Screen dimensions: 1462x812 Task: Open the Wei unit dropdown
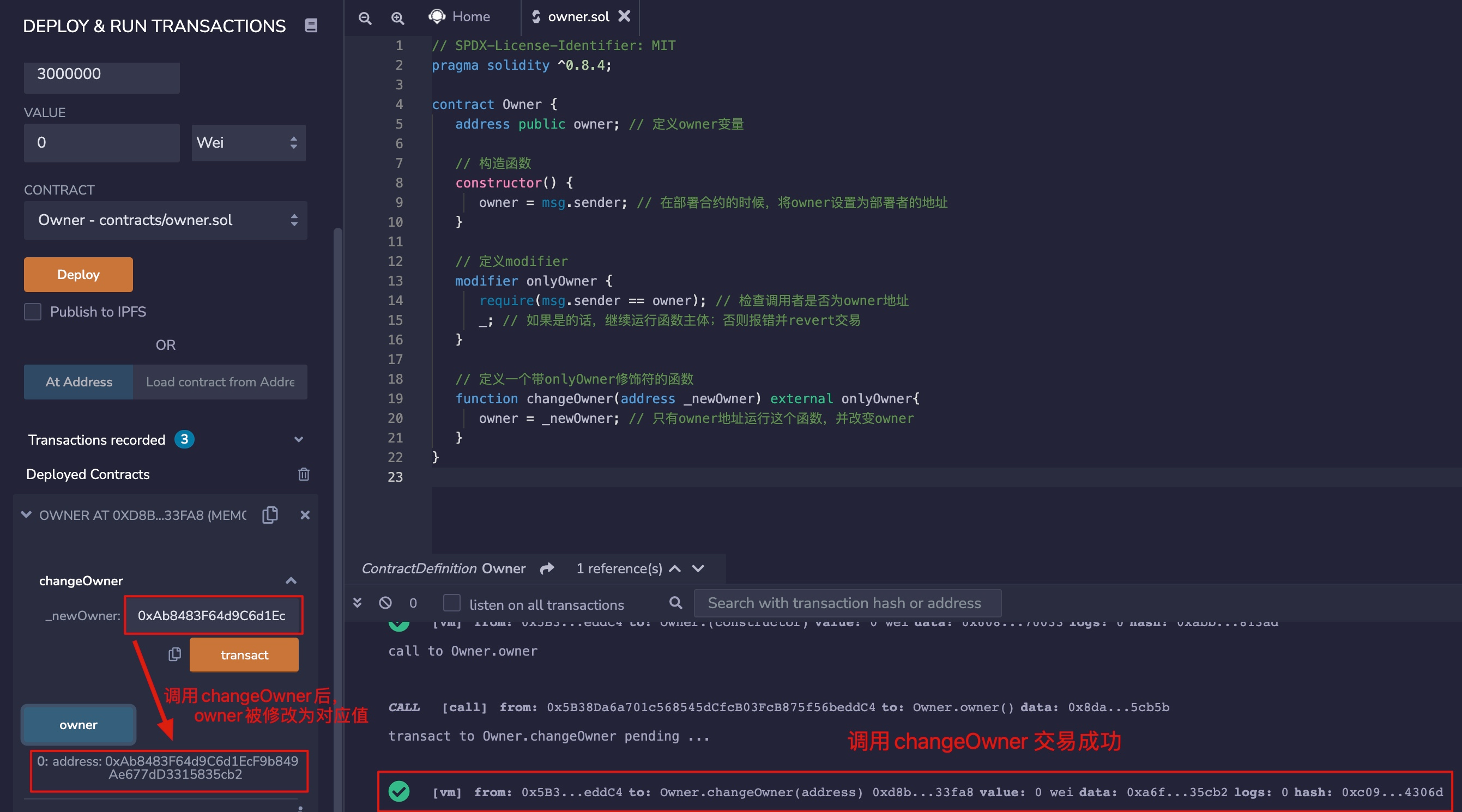(249, 143)
